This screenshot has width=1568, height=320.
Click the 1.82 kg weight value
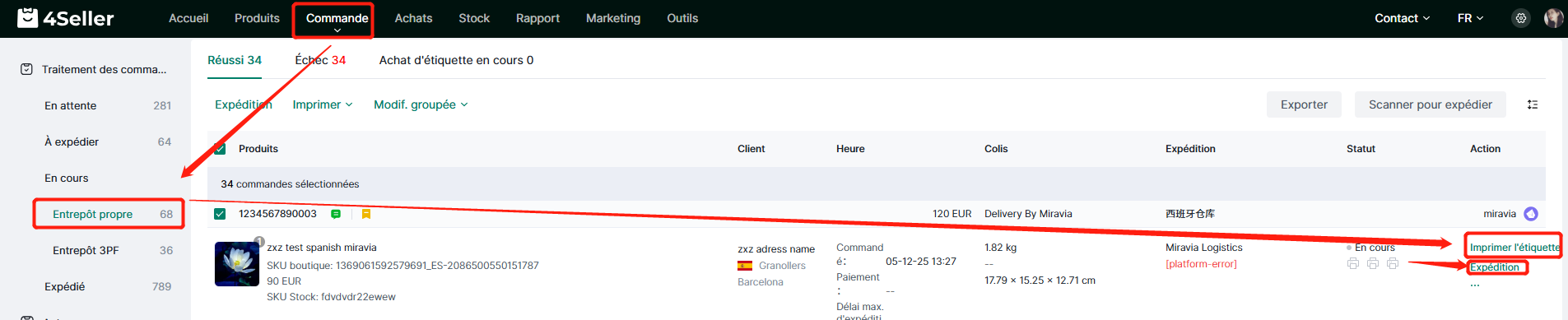1000,248
